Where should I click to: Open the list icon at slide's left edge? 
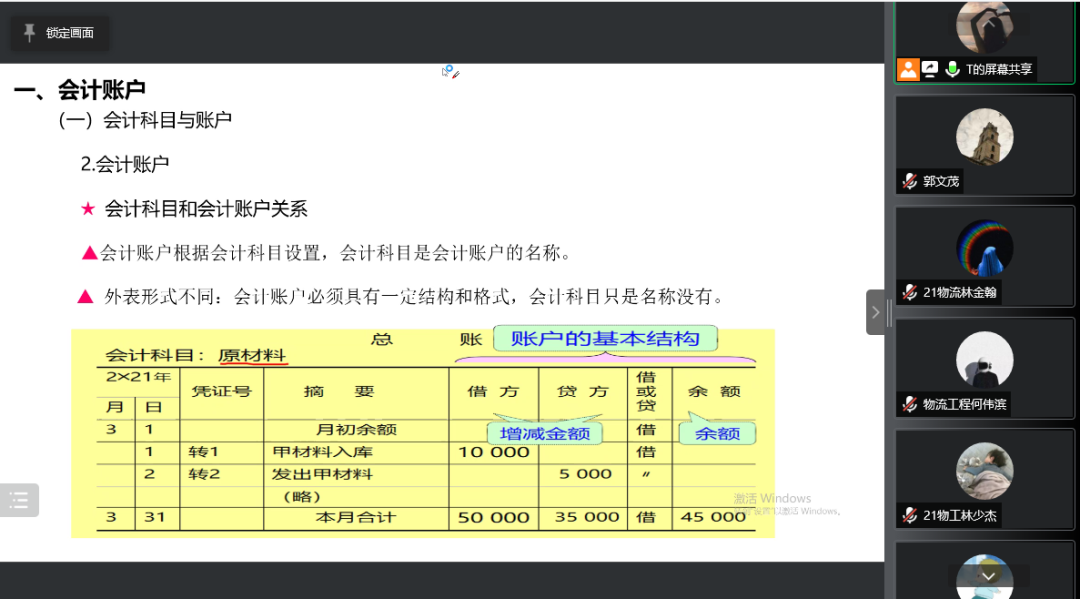pyautogui.click(x=19, y=500)
